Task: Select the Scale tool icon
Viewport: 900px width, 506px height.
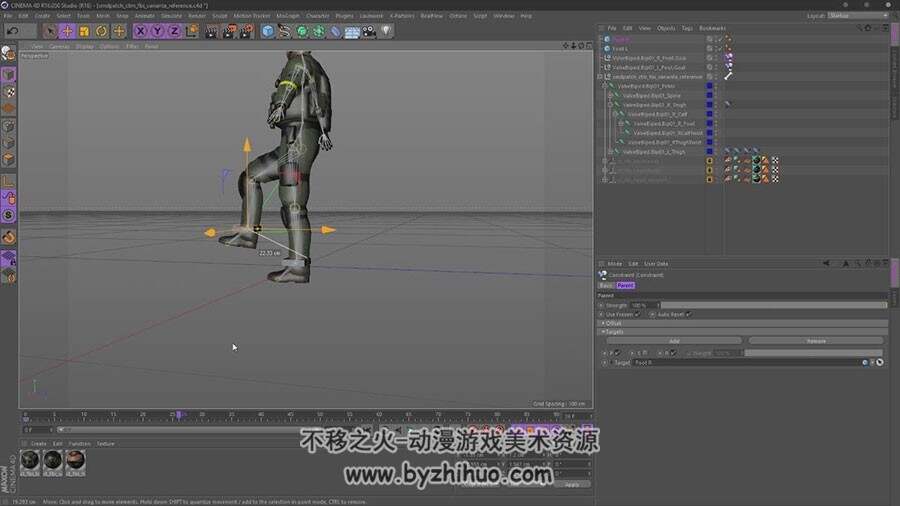Action: [x=84, y=31]
